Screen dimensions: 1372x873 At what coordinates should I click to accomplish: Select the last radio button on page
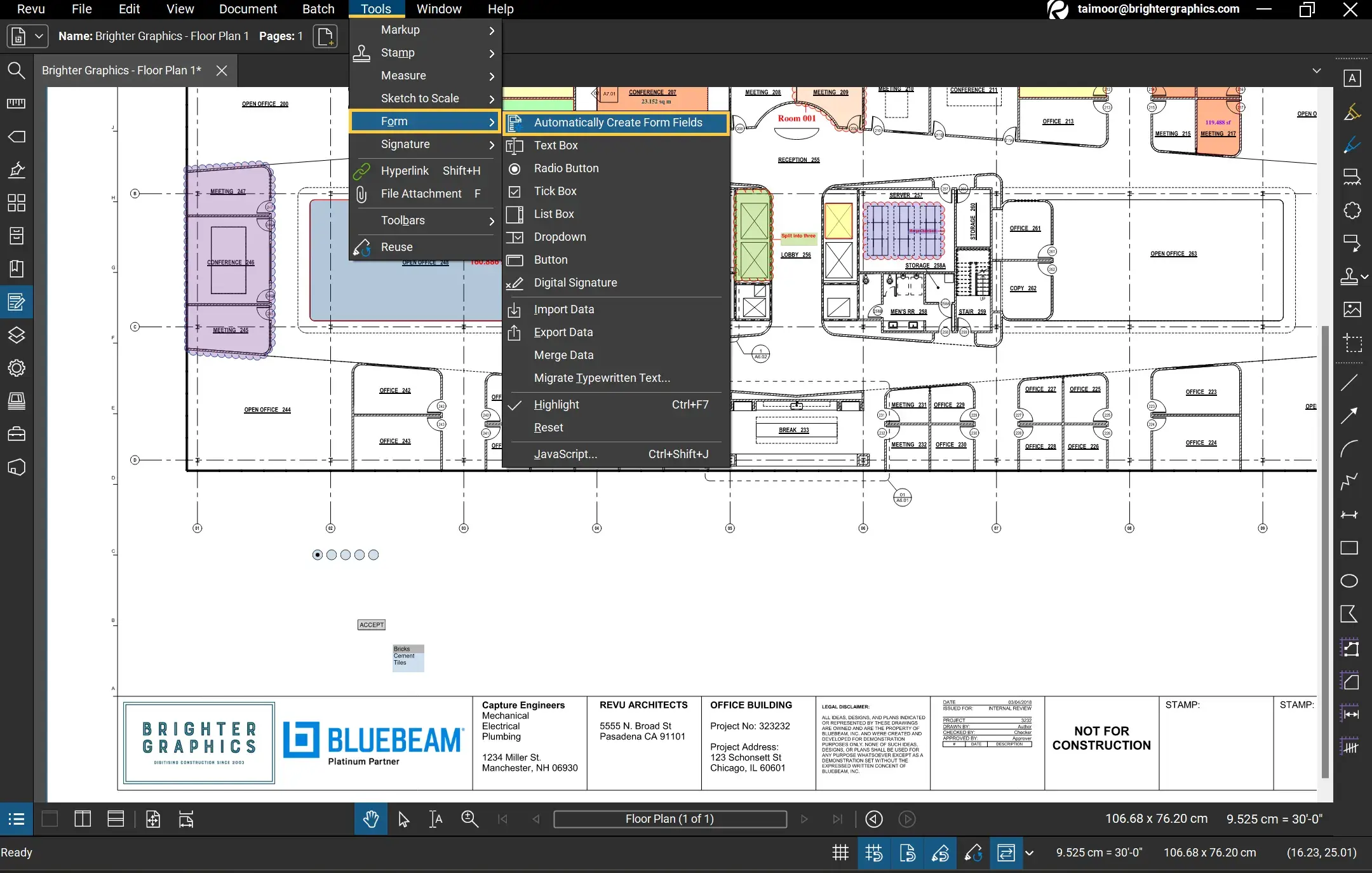coord(373,555)
